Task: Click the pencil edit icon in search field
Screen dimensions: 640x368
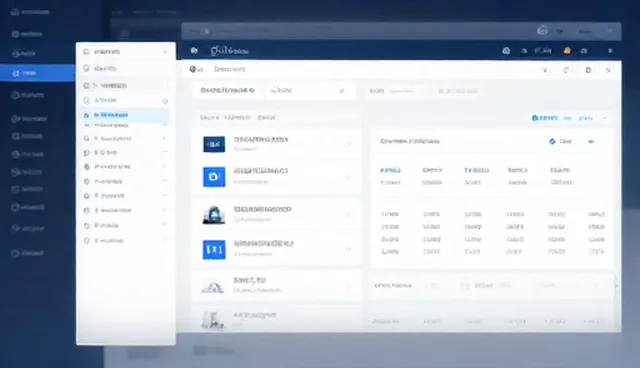Action: point(342,91)
